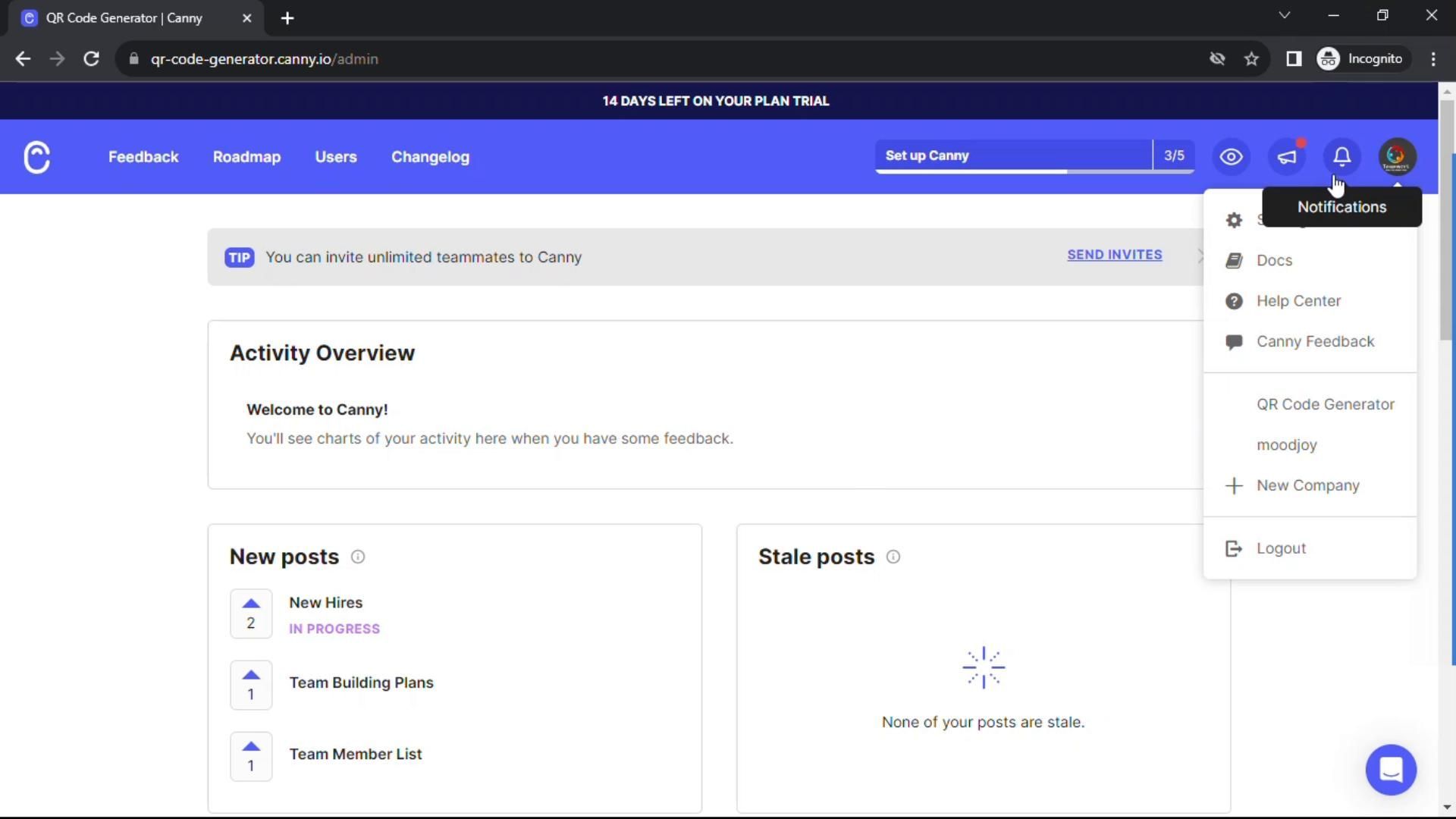Click info icon beside Stale posts
The image size is (1456, 819).
point(893,557)
